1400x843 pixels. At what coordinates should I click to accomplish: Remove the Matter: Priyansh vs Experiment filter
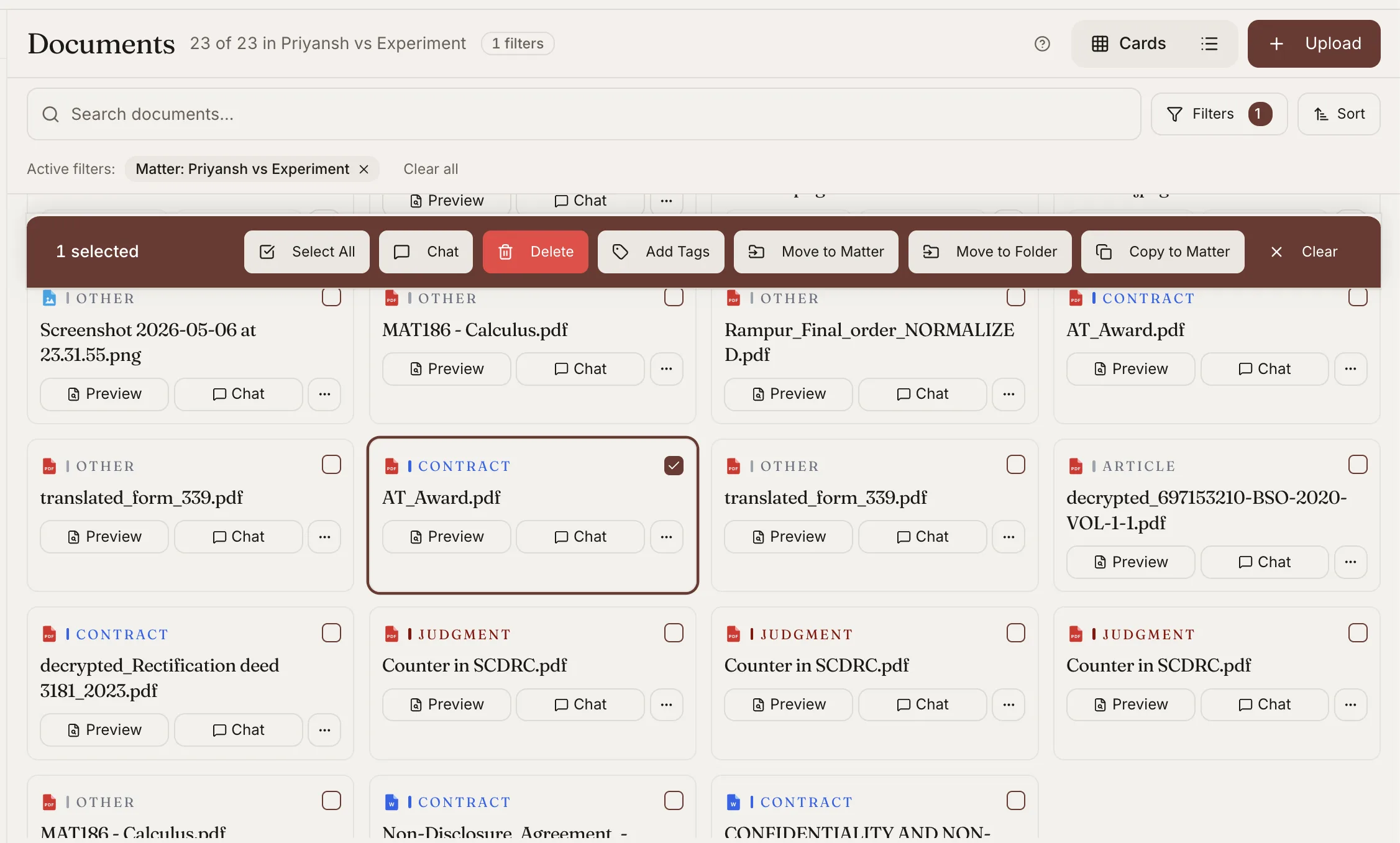click(364, 169)
